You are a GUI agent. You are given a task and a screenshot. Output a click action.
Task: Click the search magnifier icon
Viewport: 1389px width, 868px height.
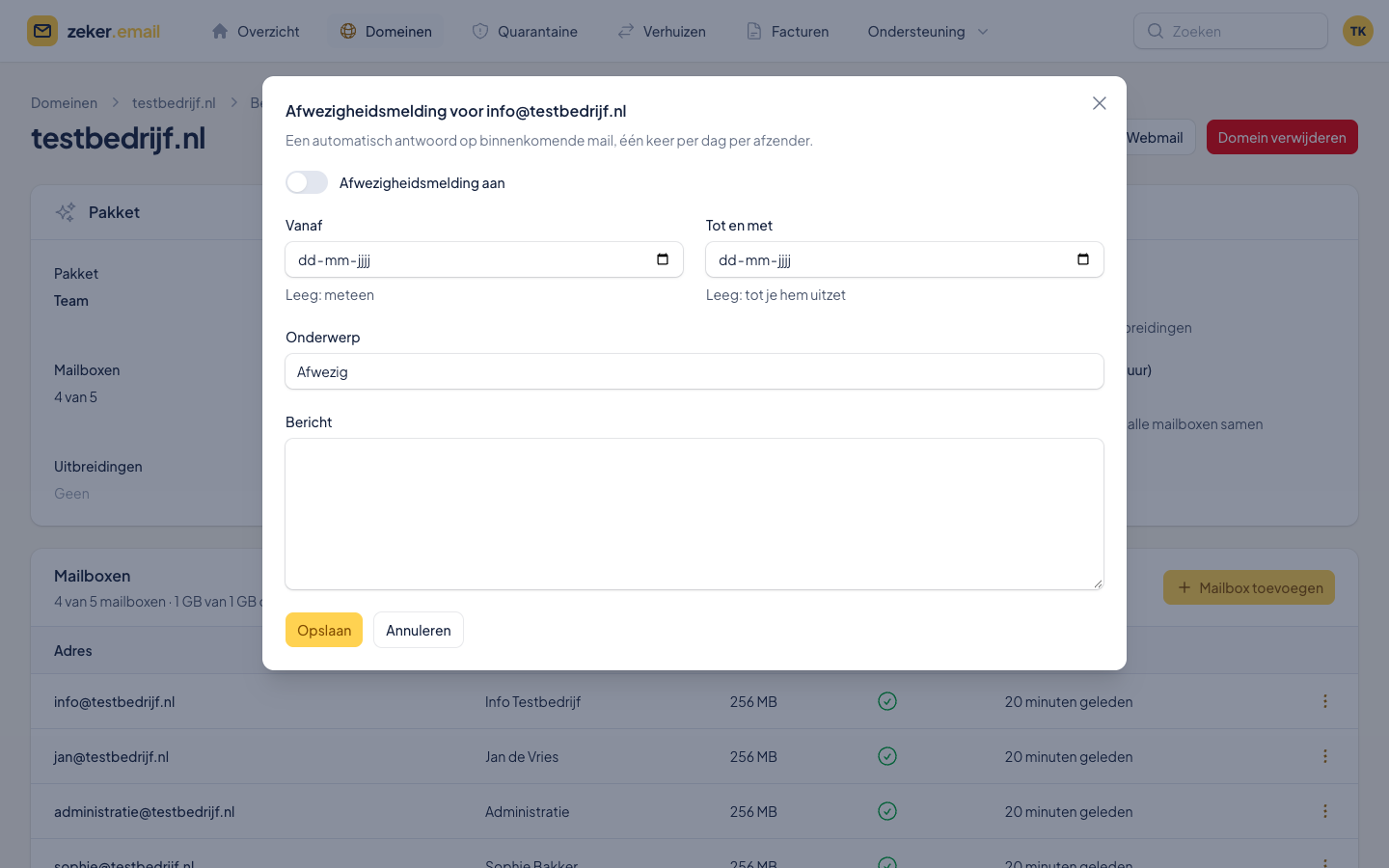click(x=1155, y=31)
